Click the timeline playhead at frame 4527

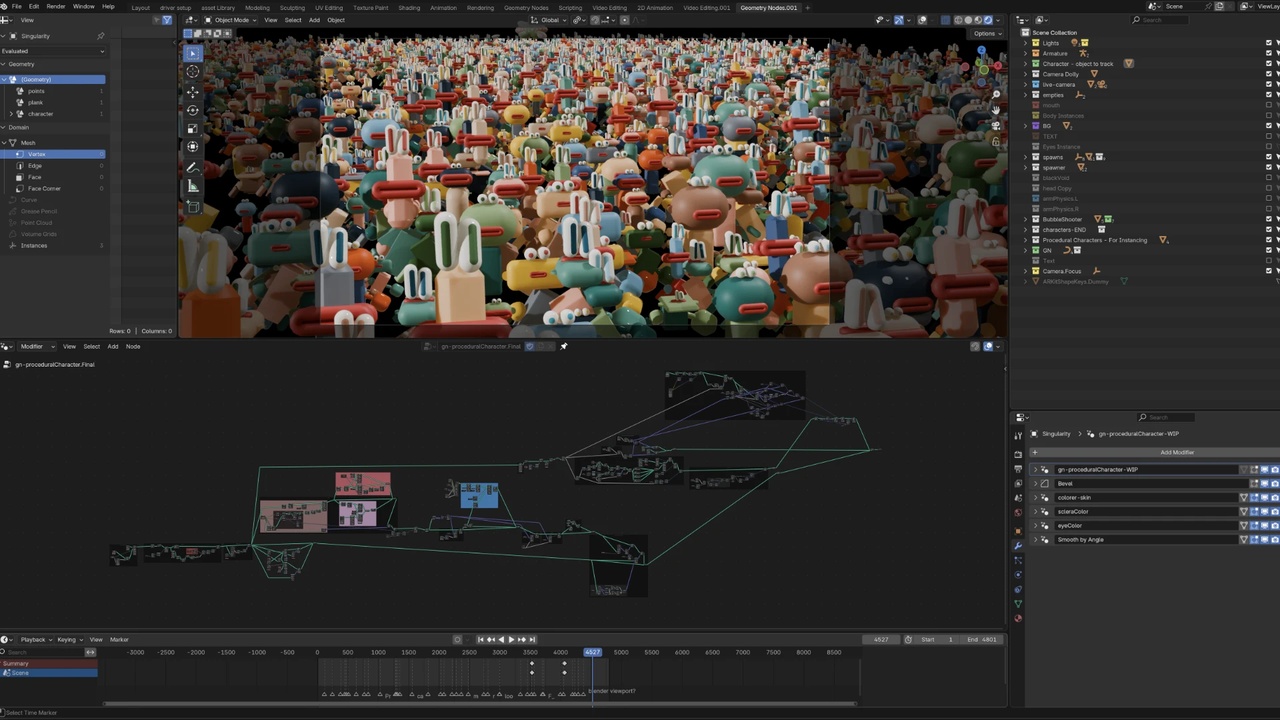593,652
